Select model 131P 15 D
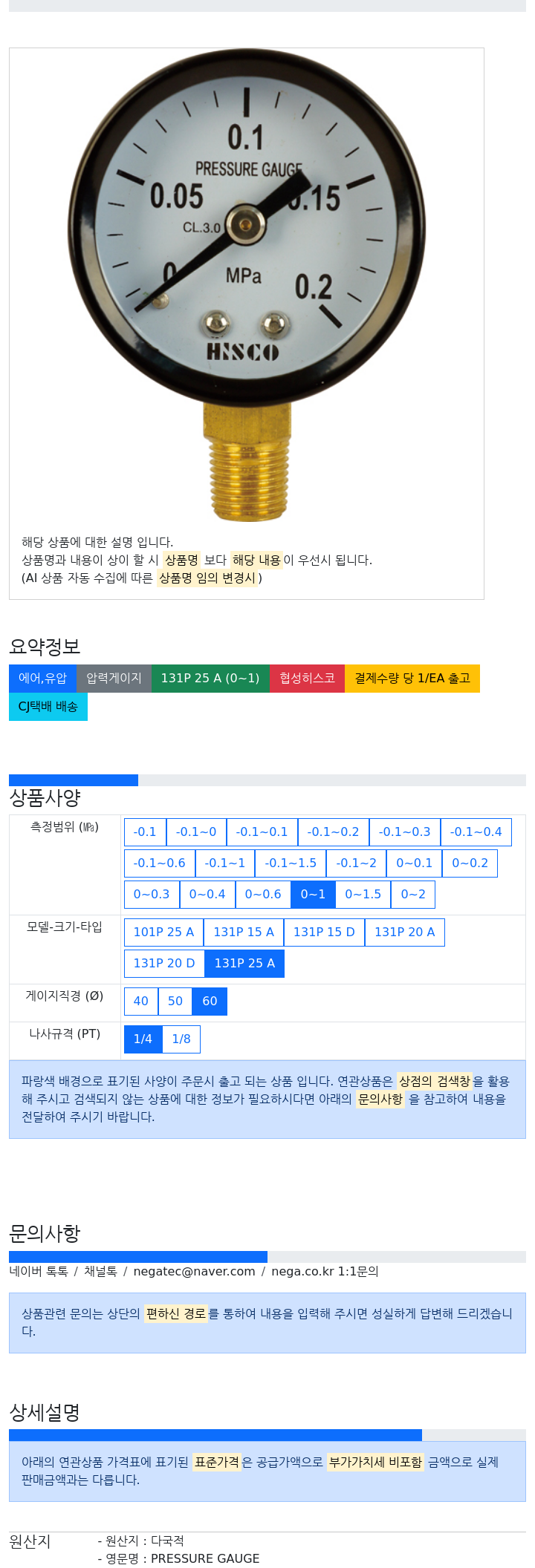535x1568 pixels. (324, 932)
